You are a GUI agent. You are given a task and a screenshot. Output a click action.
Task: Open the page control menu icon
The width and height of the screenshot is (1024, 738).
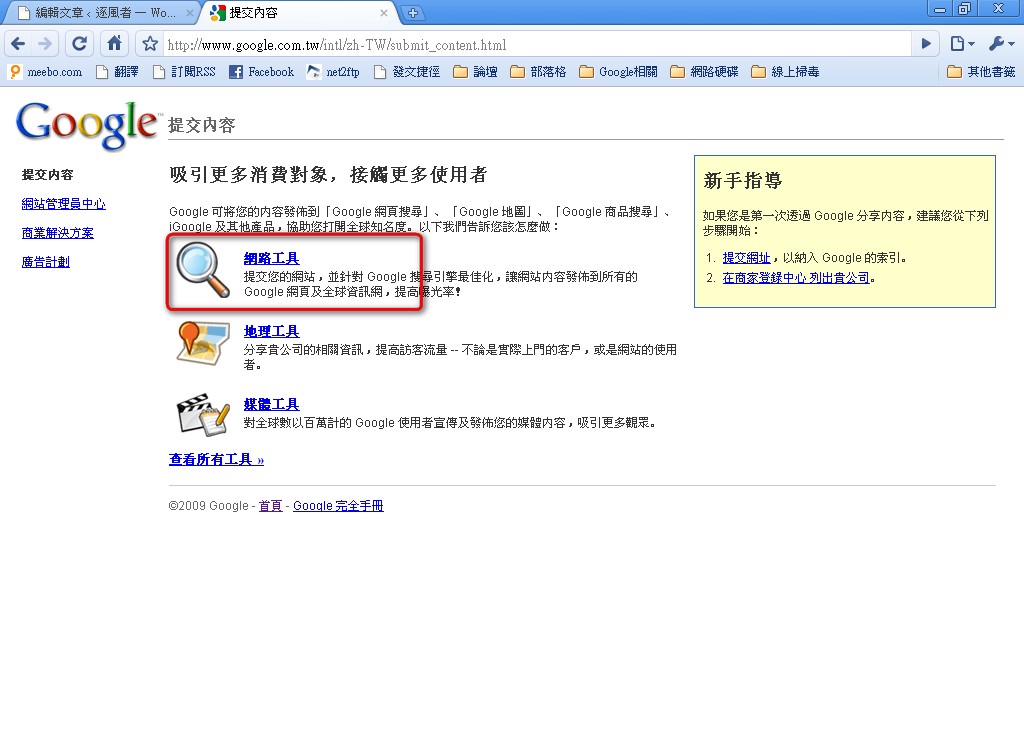point(962,44)
